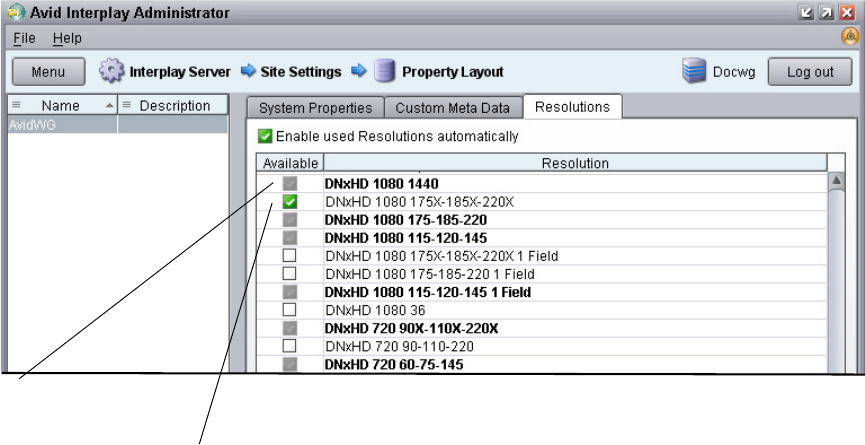Click the DNxHD 1080 1440 checkbox
The image size is (865, 445).
[x=290, y=184]
